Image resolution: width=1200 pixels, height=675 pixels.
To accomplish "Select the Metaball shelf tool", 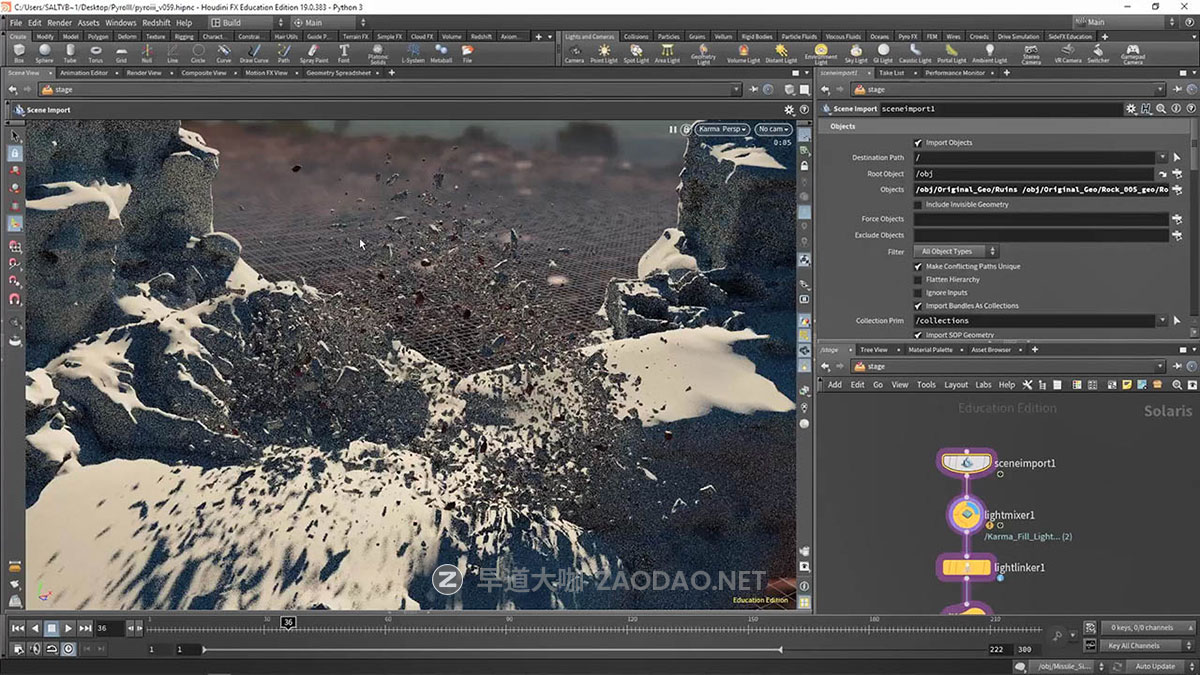I will click(x=441, y=53).
